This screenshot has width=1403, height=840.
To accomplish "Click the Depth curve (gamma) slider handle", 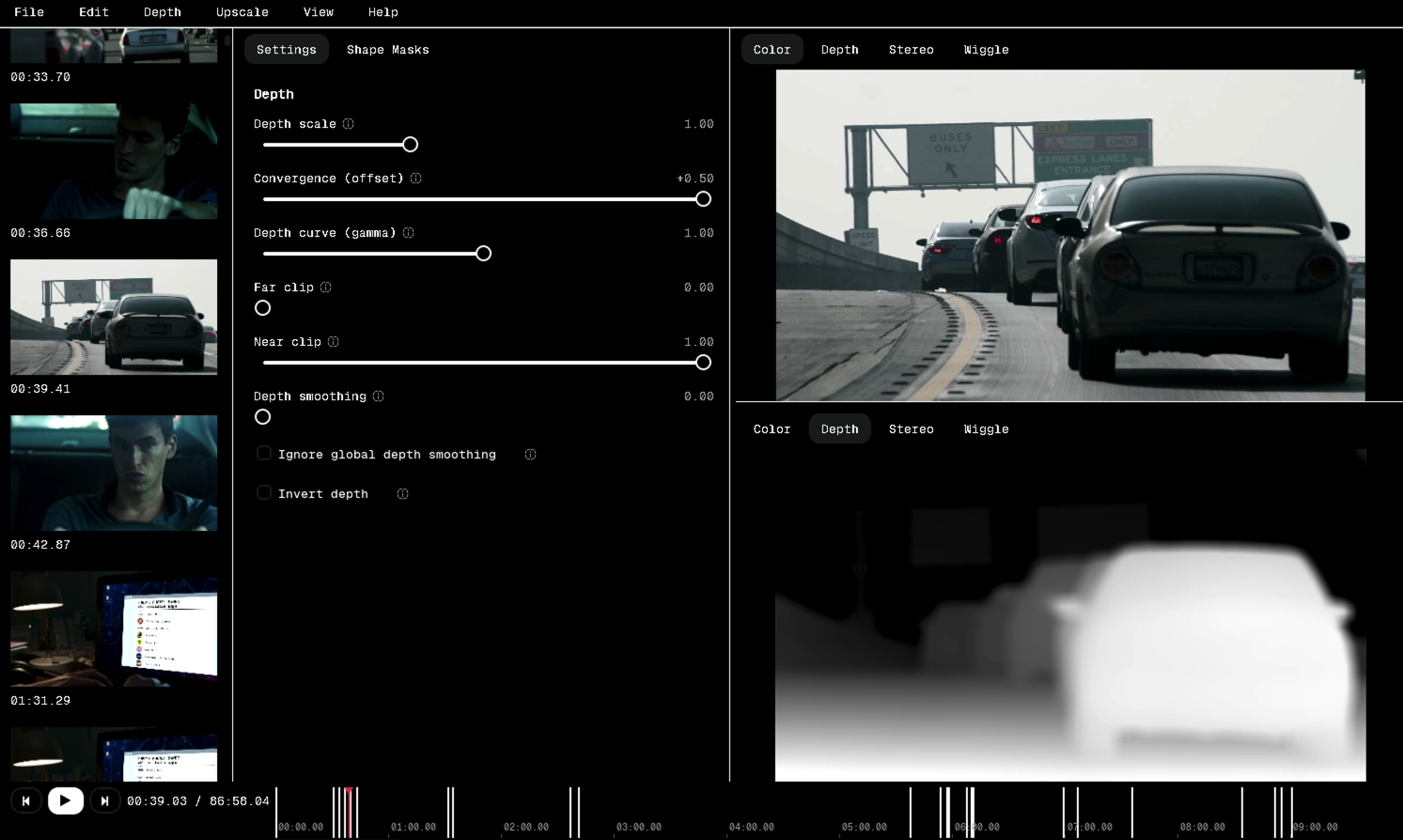I will point(484,254).
